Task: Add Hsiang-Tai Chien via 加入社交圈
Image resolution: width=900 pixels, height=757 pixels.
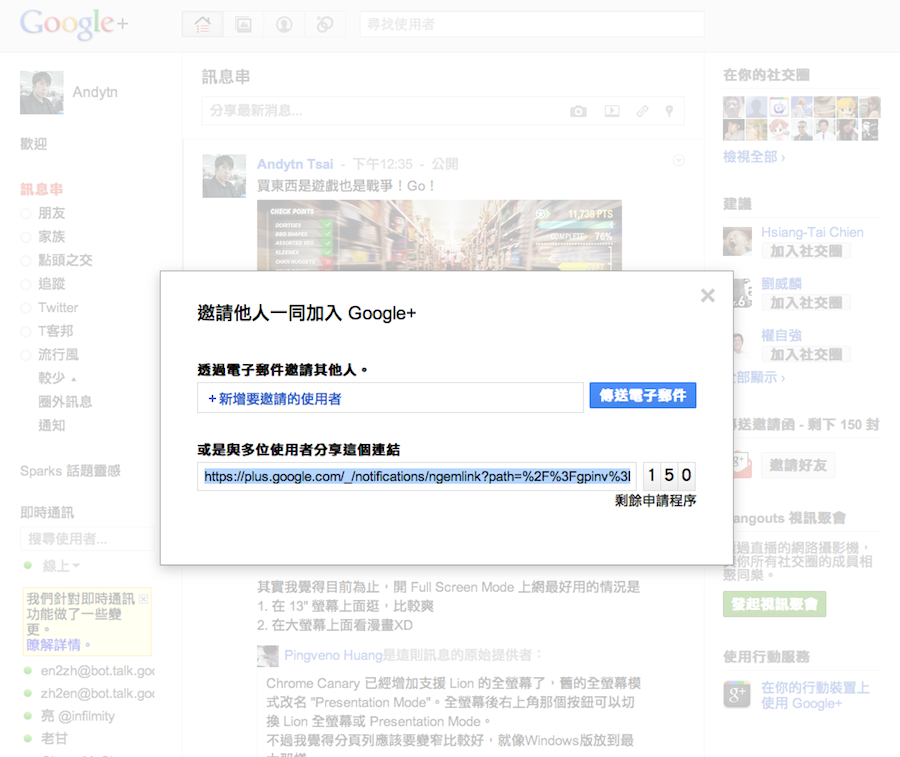Action: click(806, 251)
